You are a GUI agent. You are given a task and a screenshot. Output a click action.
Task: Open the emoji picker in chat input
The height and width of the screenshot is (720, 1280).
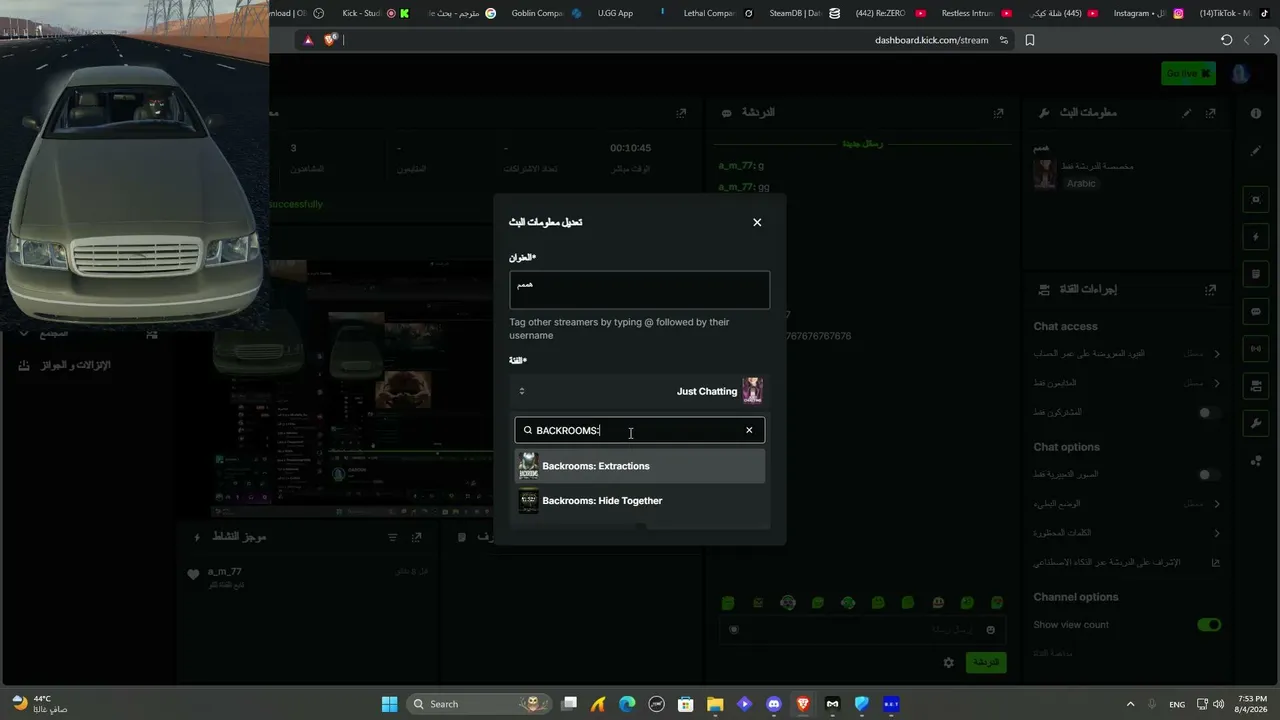(991, 629)
